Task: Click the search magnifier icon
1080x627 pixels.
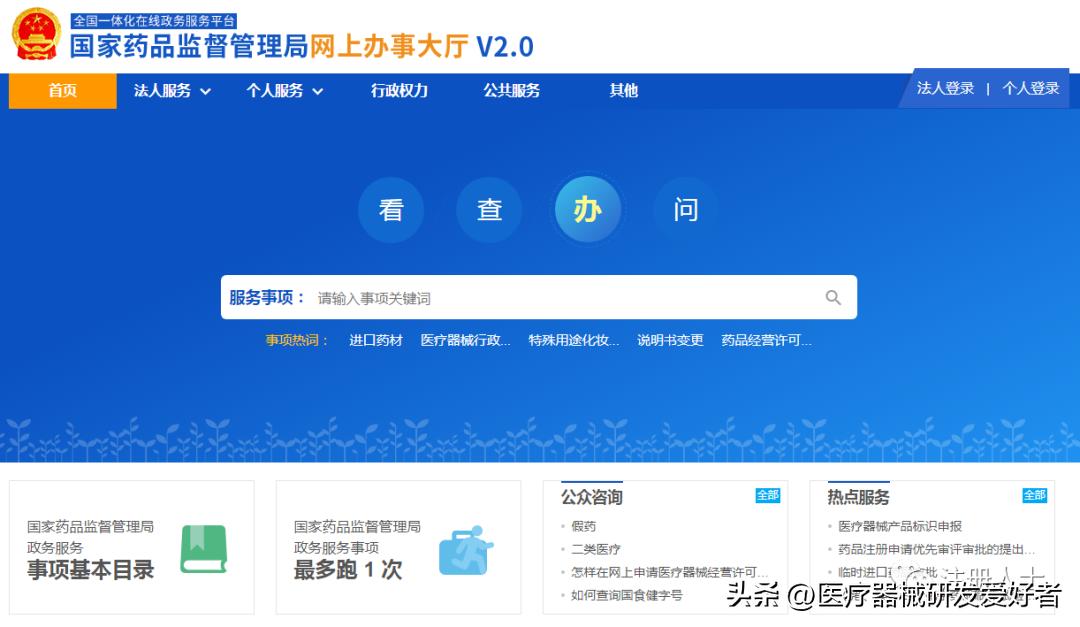Action: click(833, 297)
